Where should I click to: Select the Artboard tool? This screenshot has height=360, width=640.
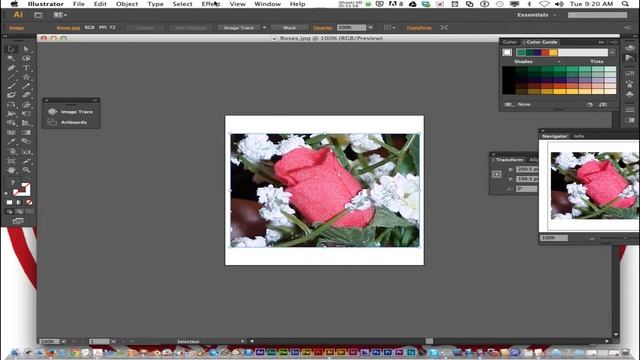tap(11, 161)
